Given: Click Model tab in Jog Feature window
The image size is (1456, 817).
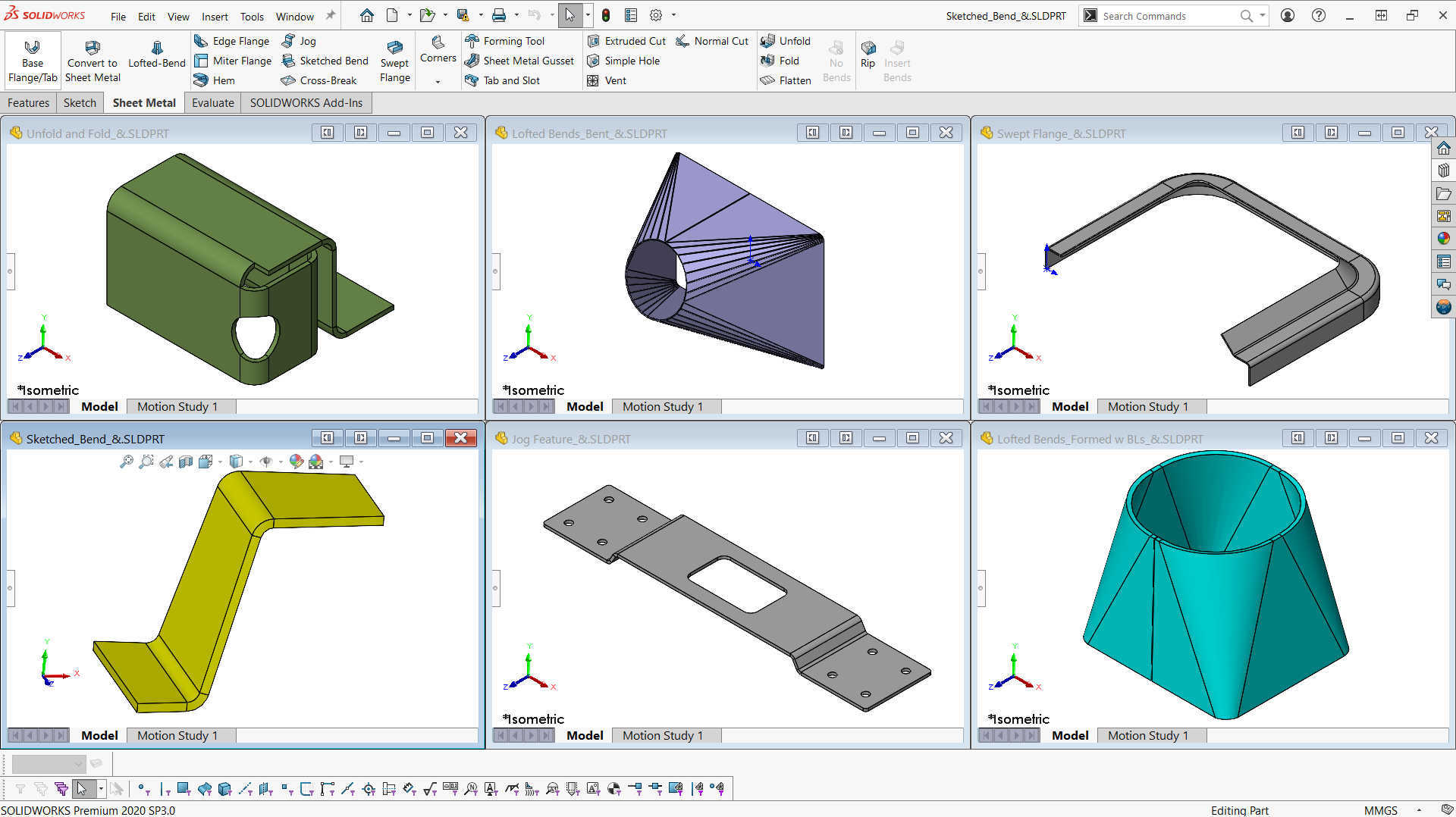Looking at the screenshot, I should click(x=585, y=735).
